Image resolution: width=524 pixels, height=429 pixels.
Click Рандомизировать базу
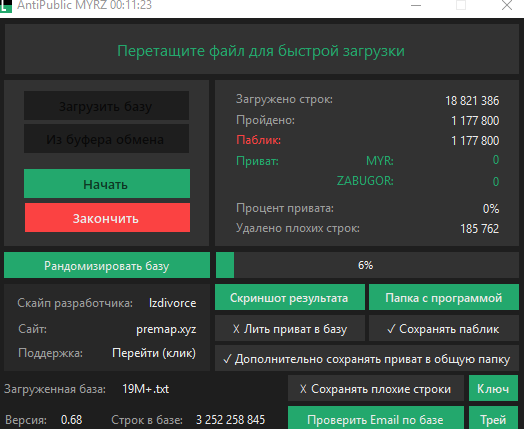tap(107, 265)
